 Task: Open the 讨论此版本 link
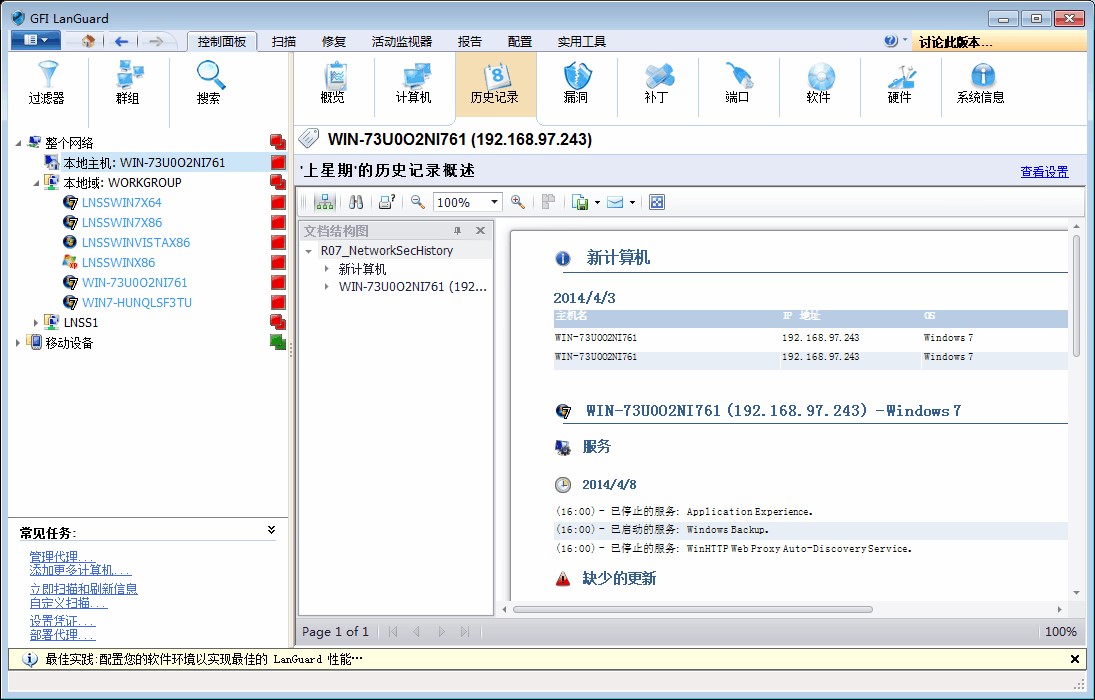tap(955, 43)
